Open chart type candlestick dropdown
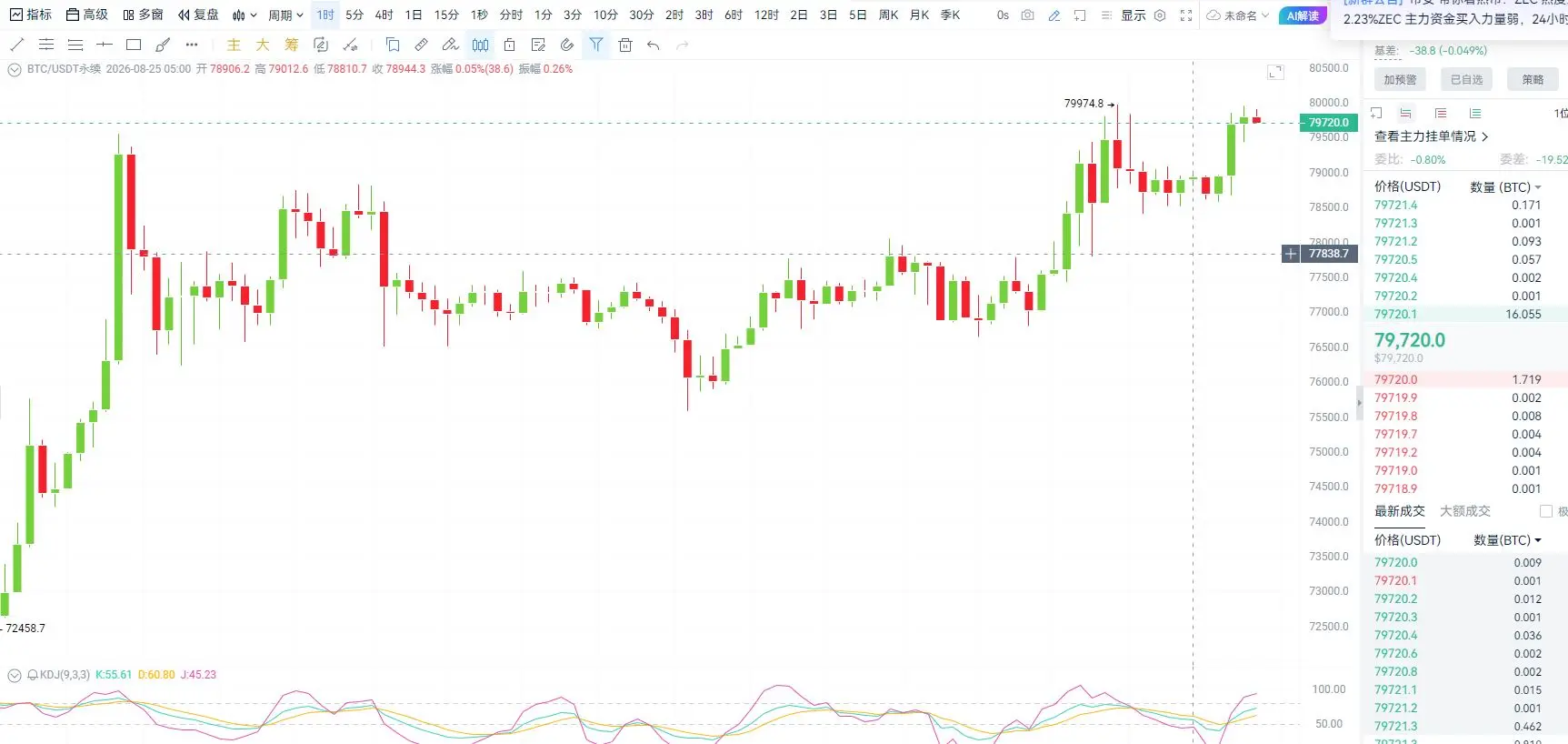This screenshot has width=1568, height=744. pyautogui.click(x=245, y=15)
